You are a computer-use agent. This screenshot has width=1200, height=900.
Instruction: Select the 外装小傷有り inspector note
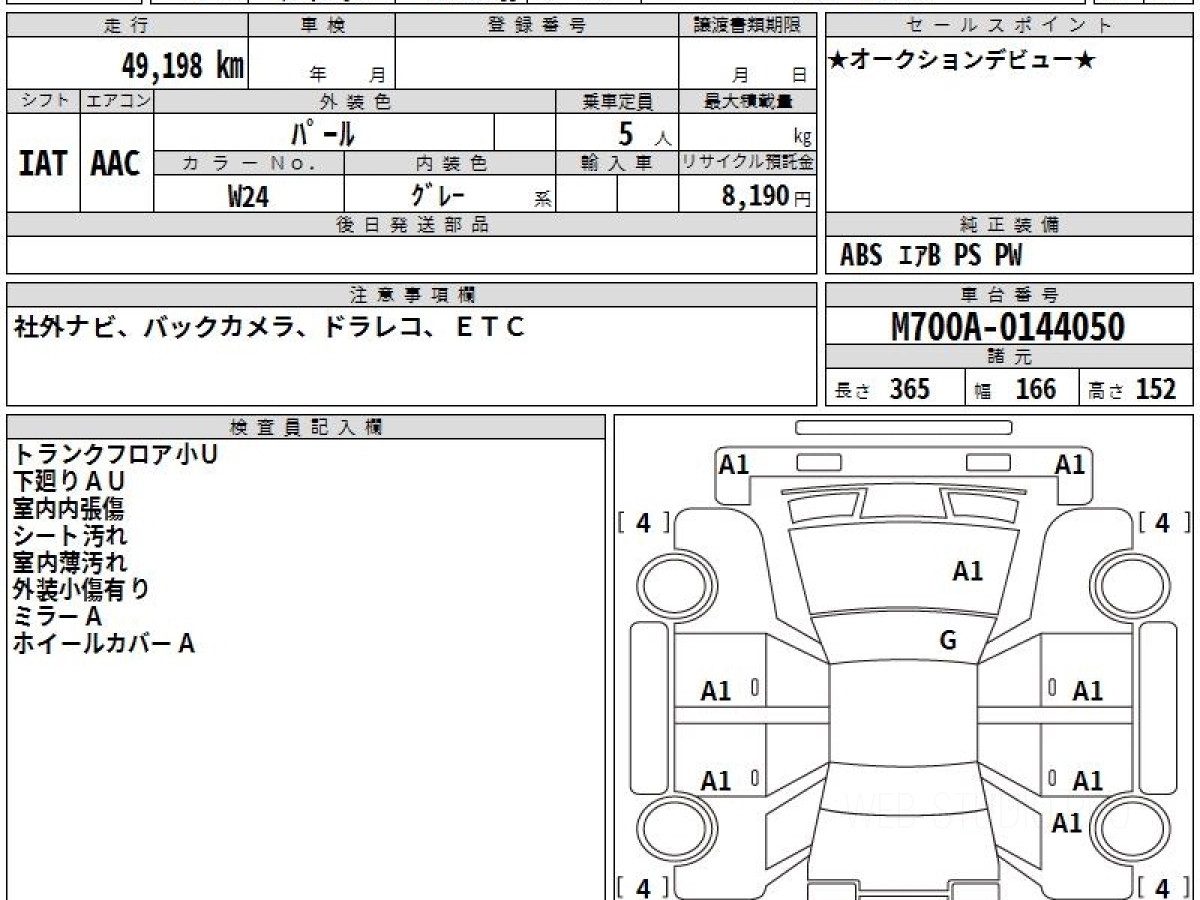click(x=82, y=589)
